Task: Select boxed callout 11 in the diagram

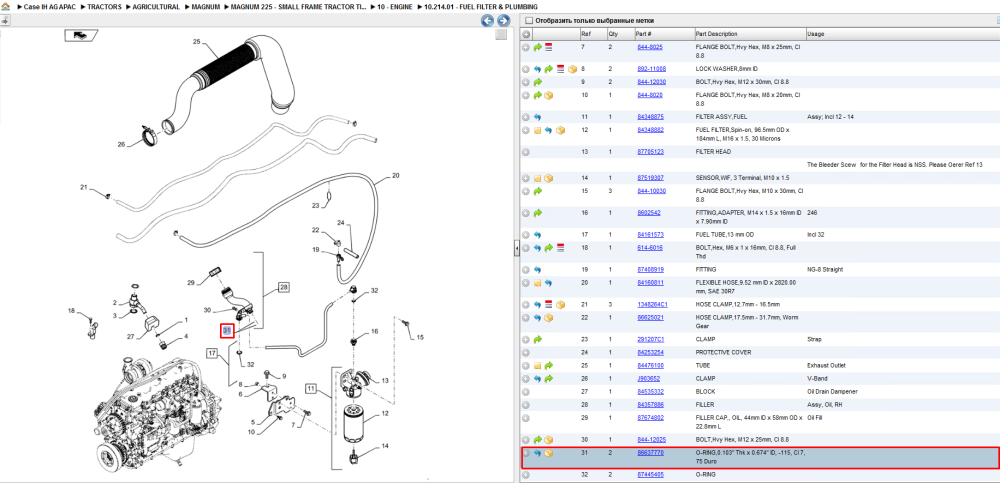Action: pos(311,387)
